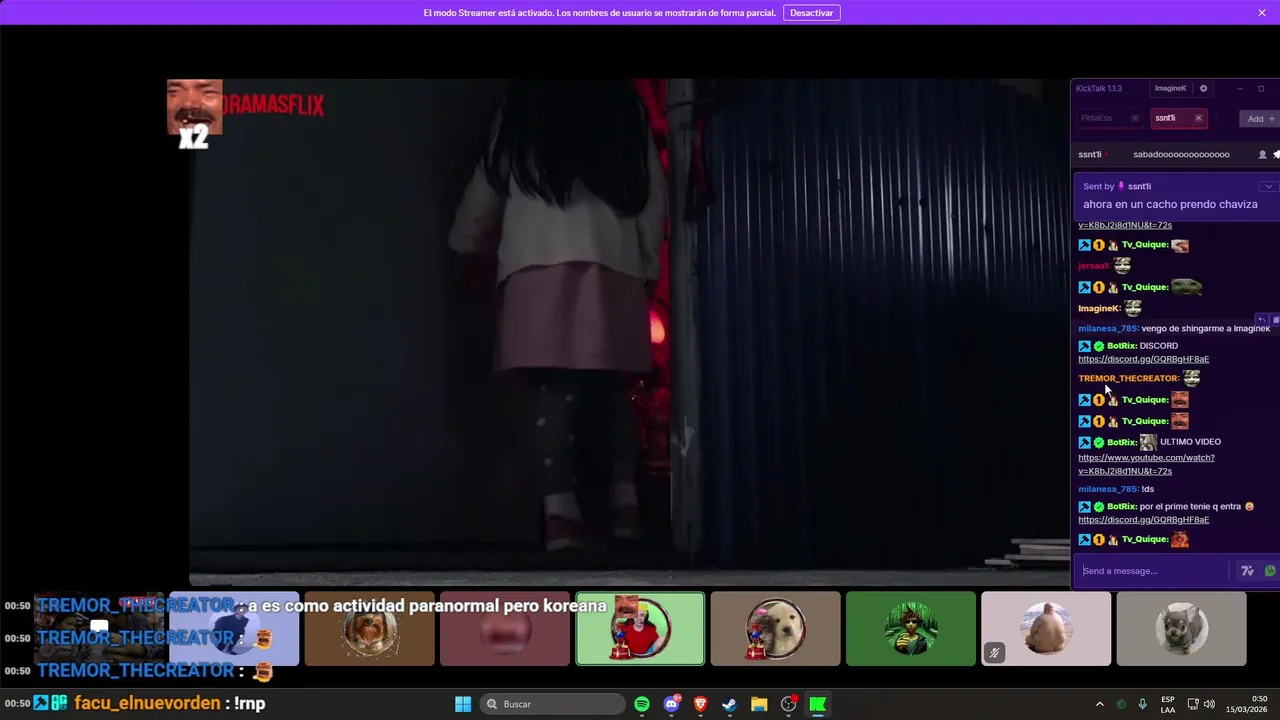
Task: Click in the Send a message field
Action: (1153, 571)
